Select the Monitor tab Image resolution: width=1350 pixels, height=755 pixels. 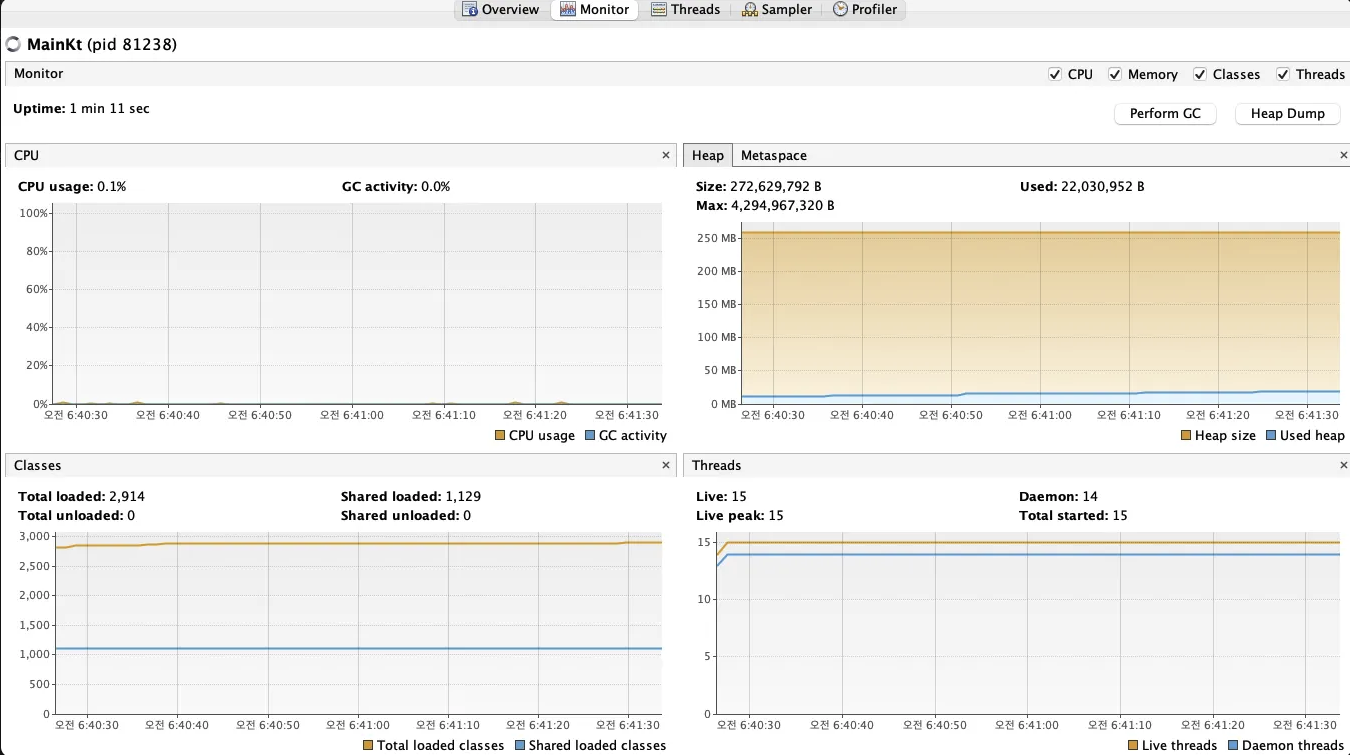click(x=595, y=10)
